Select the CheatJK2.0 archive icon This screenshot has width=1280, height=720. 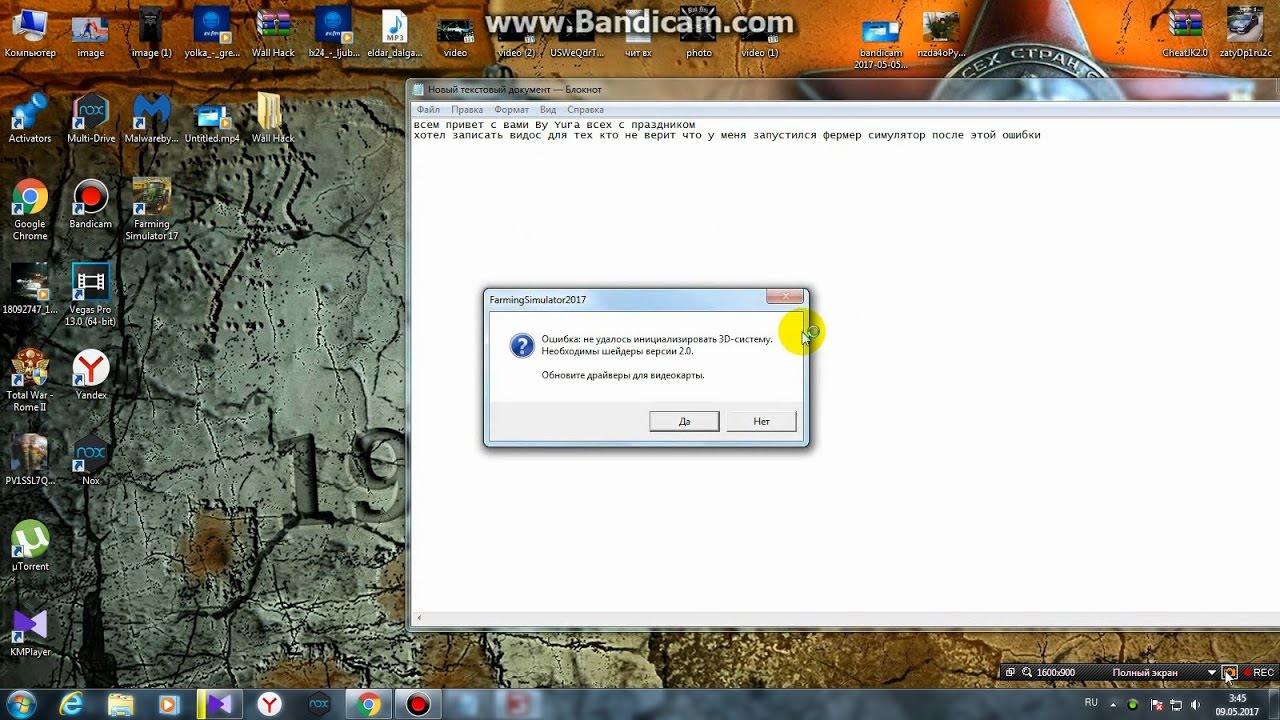click(1185, 33)
